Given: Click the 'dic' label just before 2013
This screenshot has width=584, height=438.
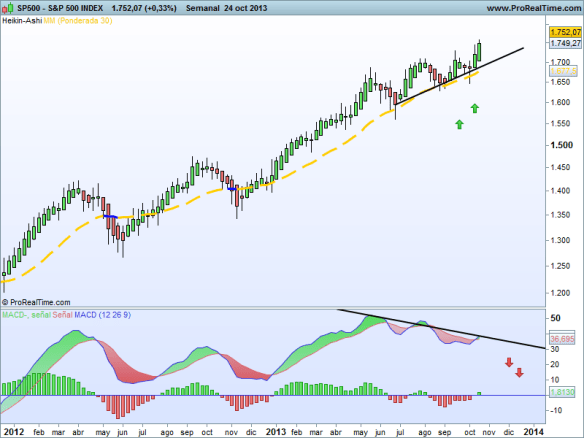Looking at the screenshot, I should [251, 432].
